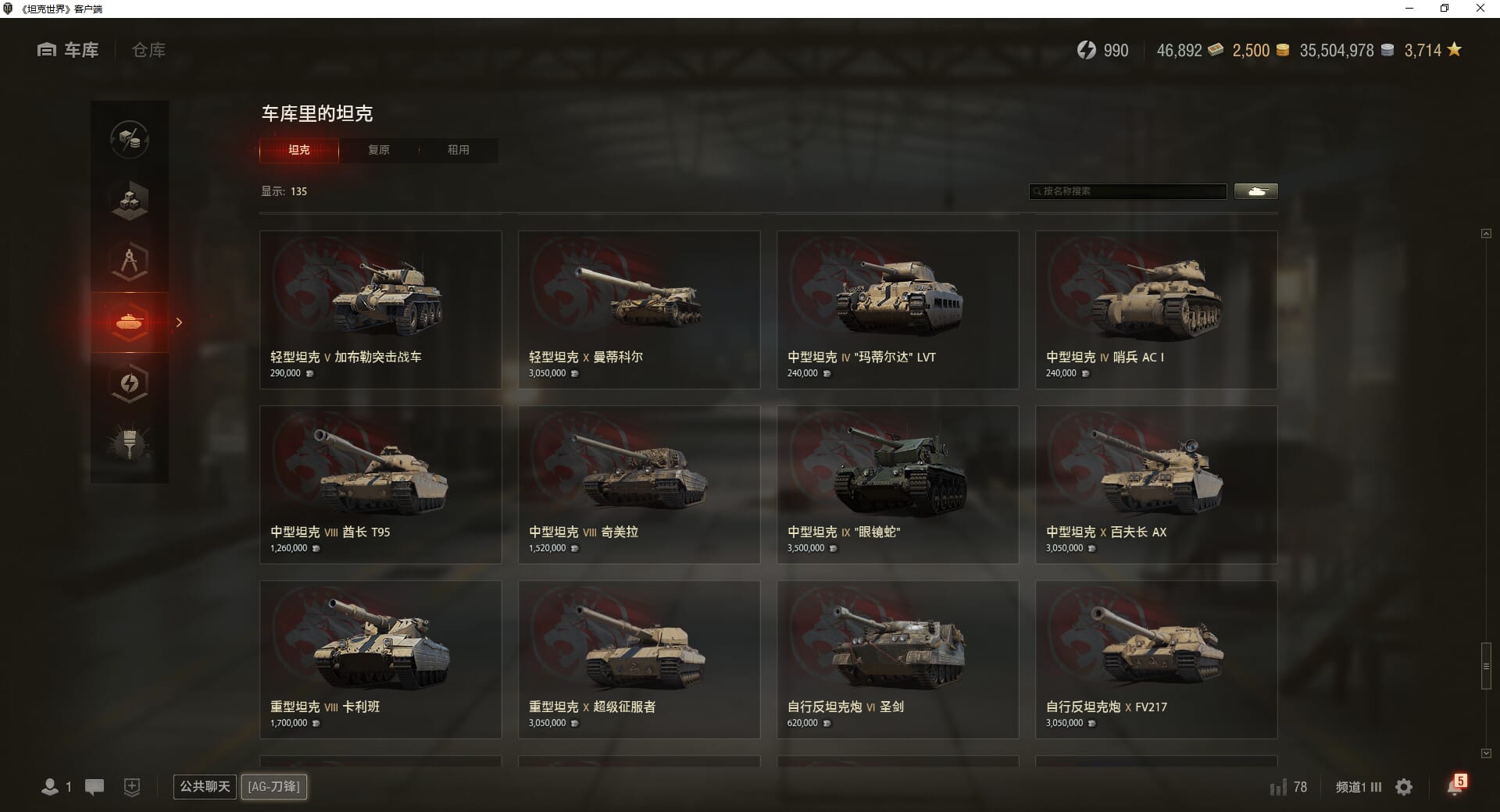This screenshot has width=1500, height=812.
Task: Expand the sidebar using the chevron arrow
Action: (179, 322)
